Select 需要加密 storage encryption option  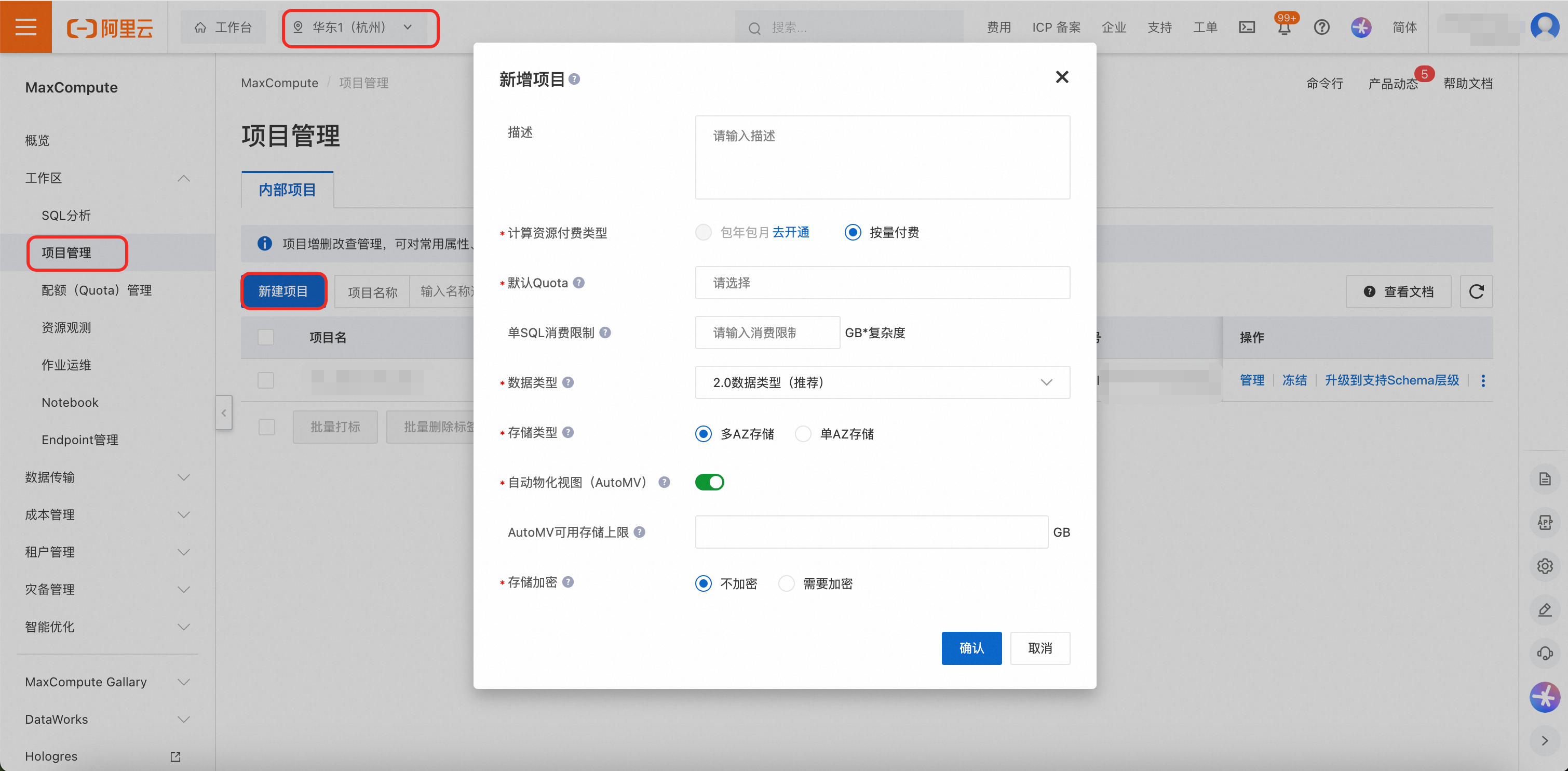pyautogui.click(x=787, y=583)
